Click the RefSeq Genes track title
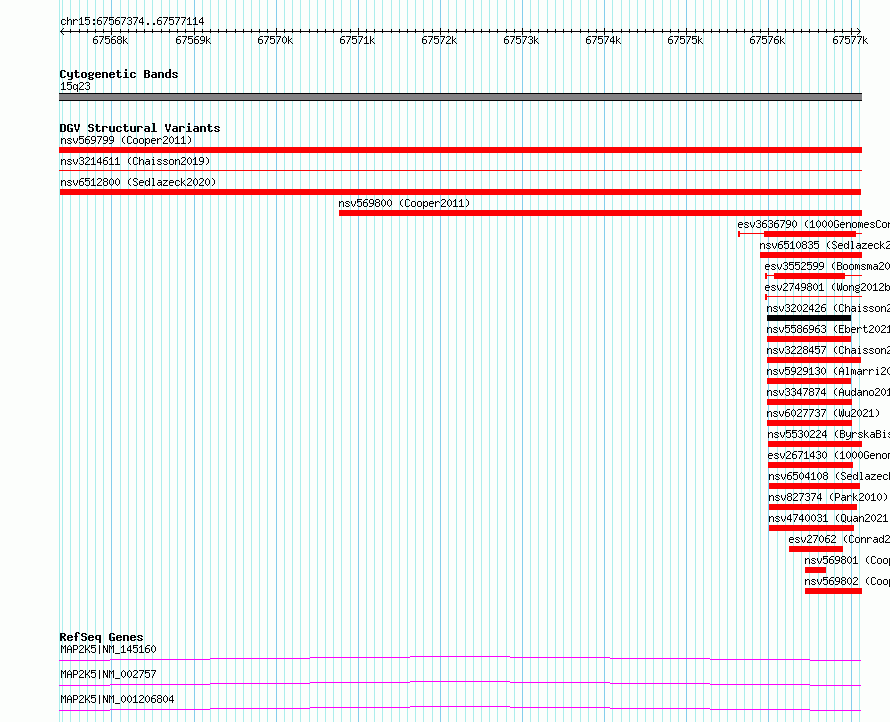The height and width of the screenshot is (722, 890). 102,637
